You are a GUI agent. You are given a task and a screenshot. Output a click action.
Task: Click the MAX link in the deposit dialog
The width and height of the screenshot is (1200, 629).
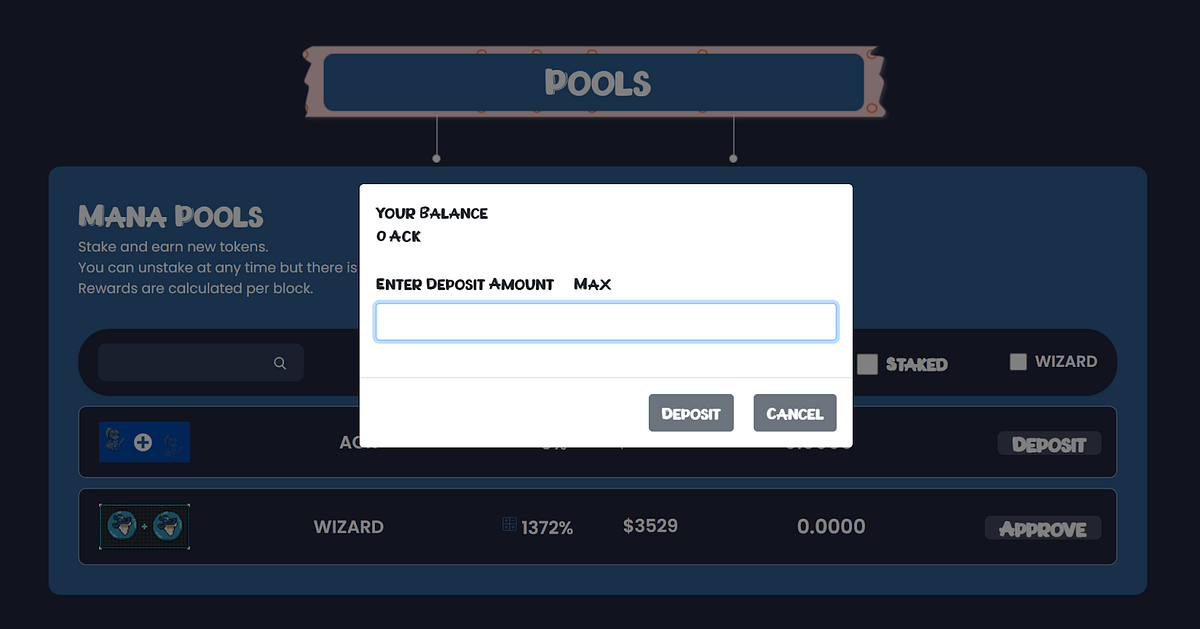[x=592, y=284]
